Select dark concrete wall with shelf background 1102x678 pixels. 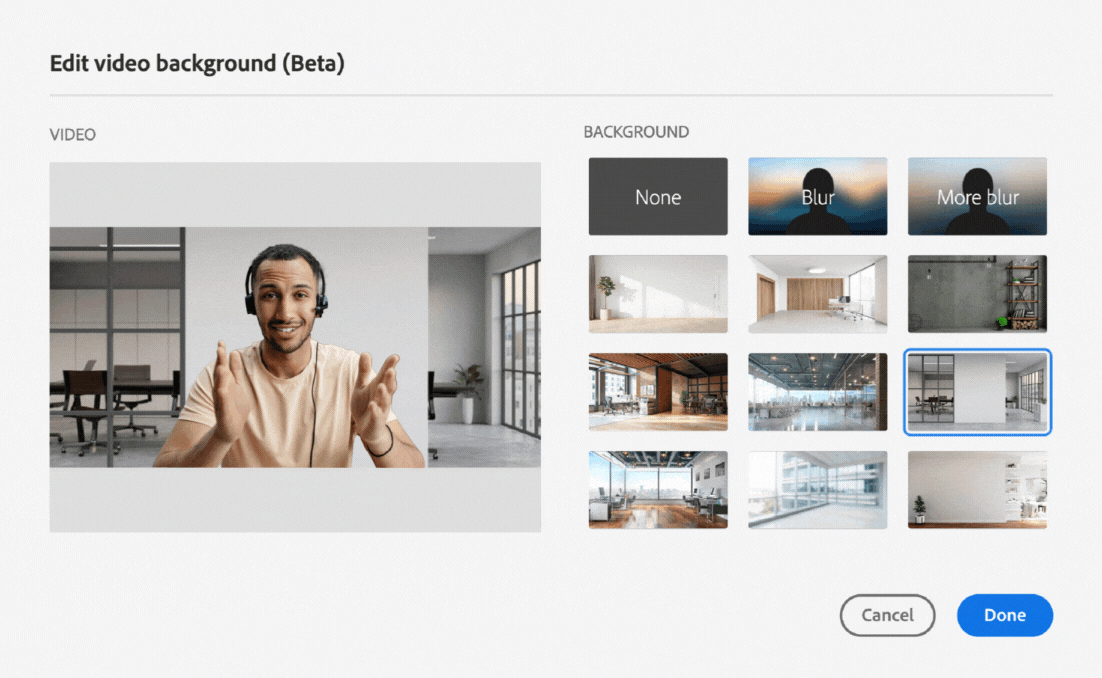click(977, 294)
